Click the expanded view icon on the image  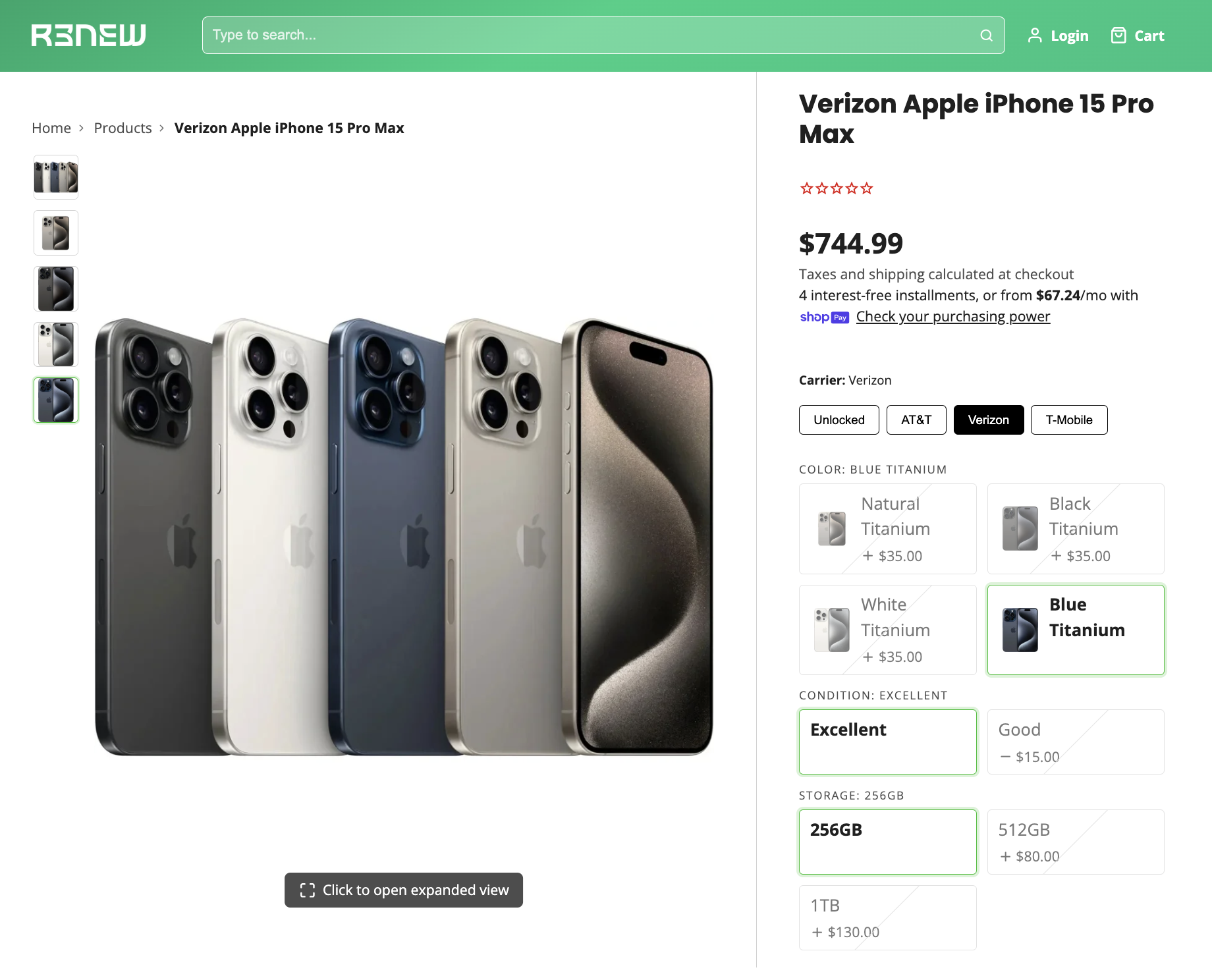pyautogui.click(x=307, y=890)
